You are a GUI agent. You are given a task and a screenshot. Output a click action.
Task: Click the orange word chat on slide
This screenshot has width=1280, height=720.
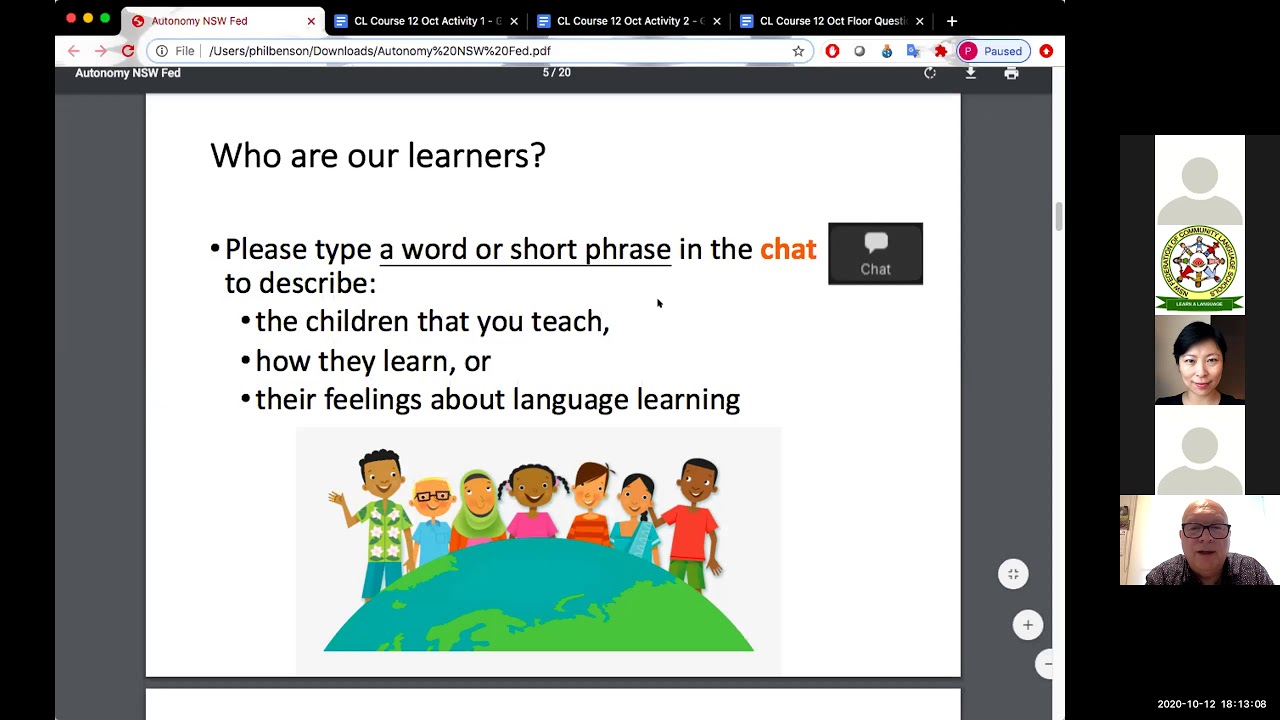tap(788, 249)
